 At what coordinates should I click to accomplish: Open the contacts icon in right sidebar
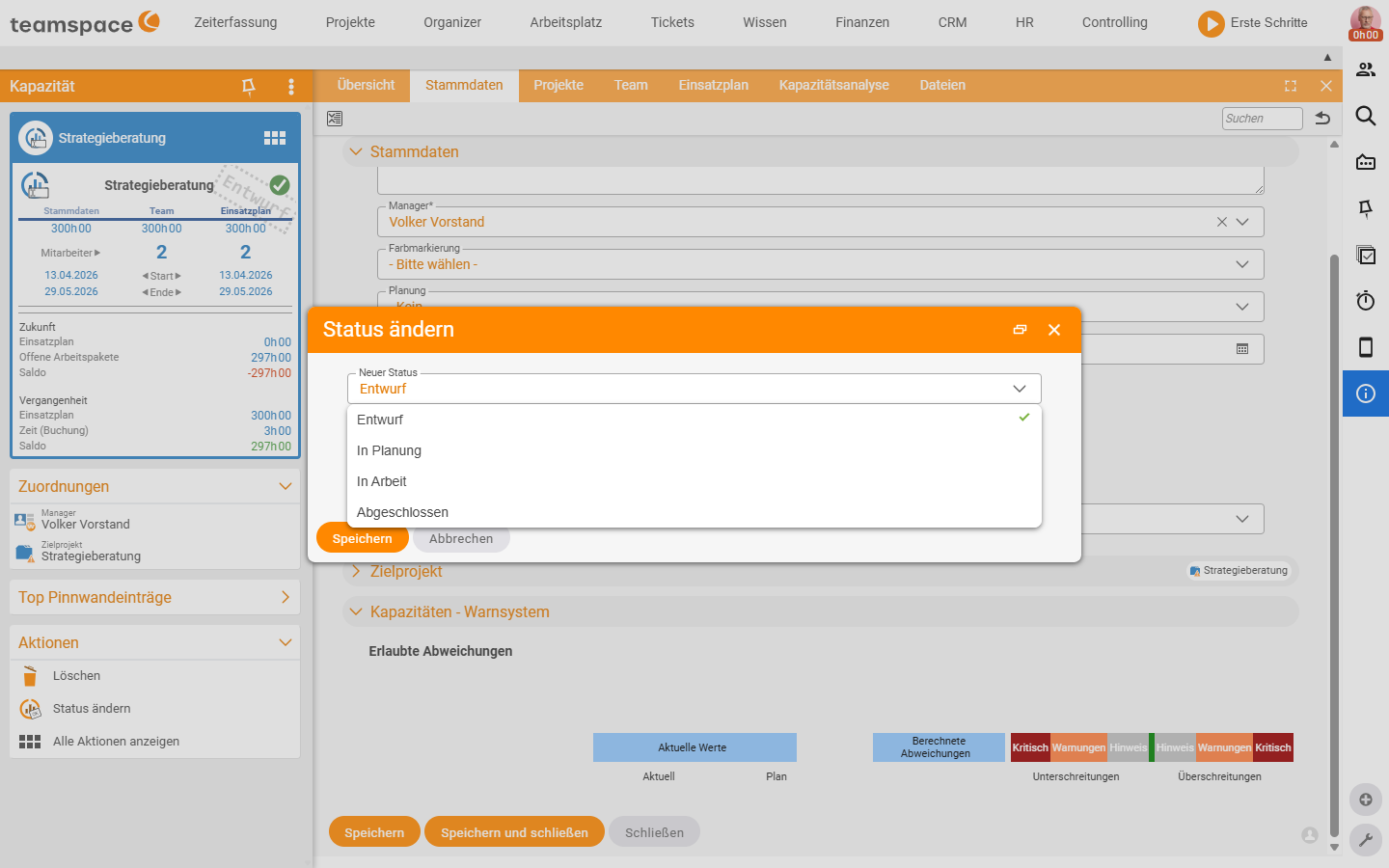pyautogui.click(x=1366, y=69)
